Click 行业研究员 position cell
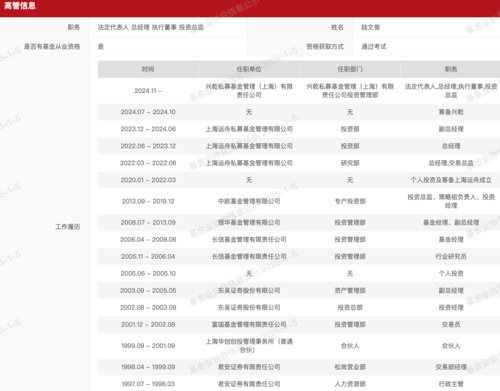Image resolution: width=500 pixels, height=391 pixels. click(451, 256)
